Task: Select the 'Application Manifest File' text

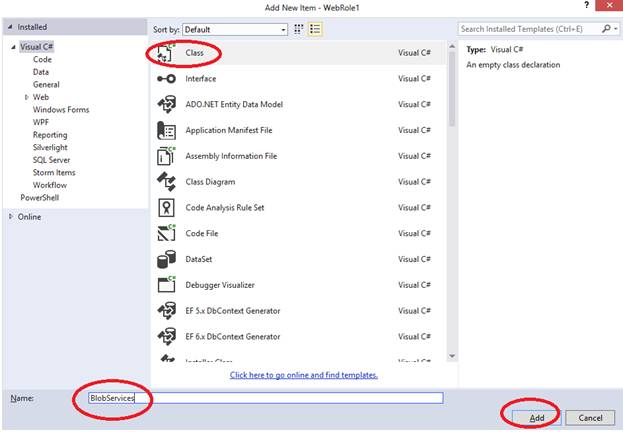Action: point(228,130)
